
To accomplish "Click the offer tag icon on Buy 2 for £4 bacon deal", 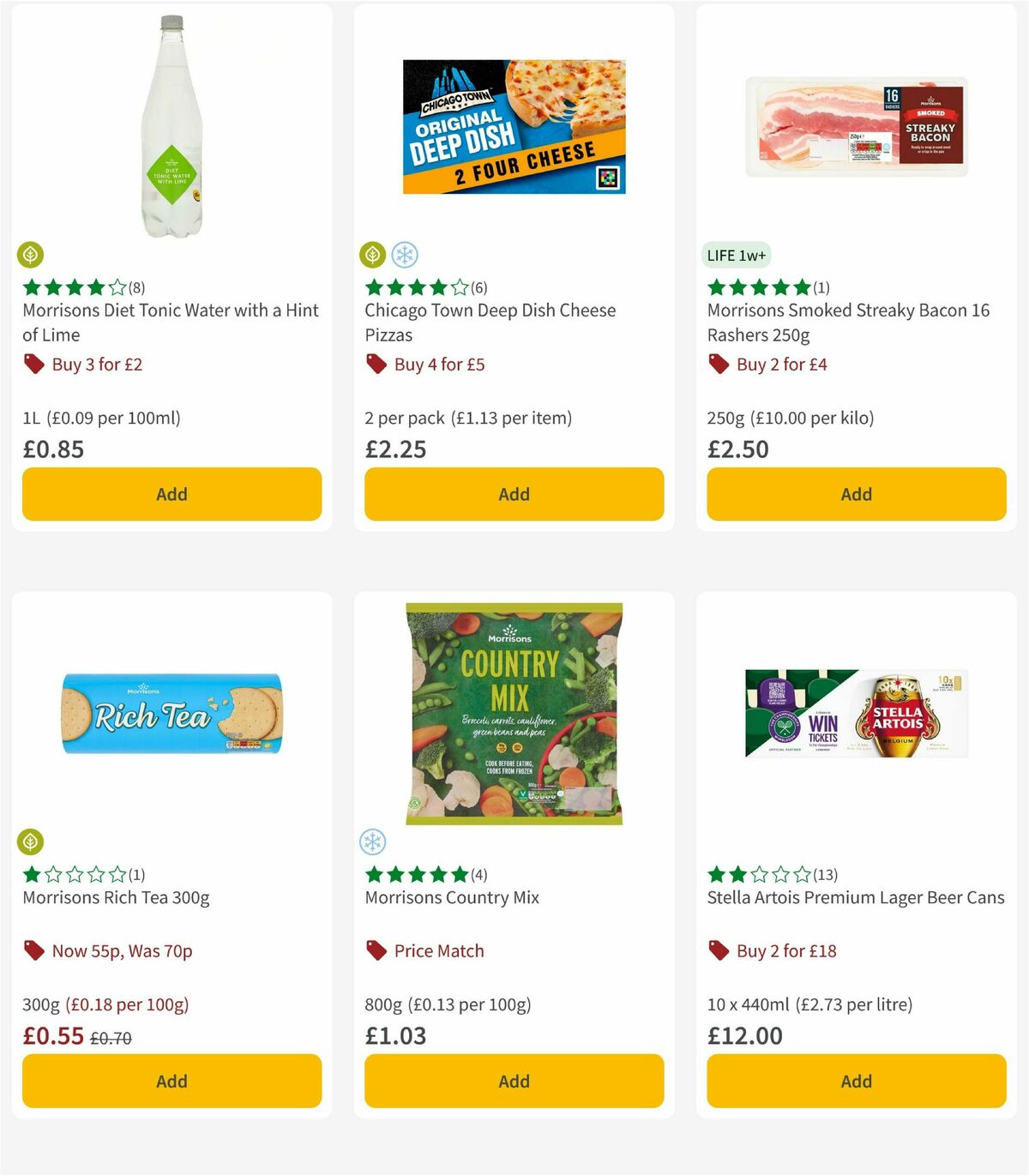I will [x=718, y=365].
